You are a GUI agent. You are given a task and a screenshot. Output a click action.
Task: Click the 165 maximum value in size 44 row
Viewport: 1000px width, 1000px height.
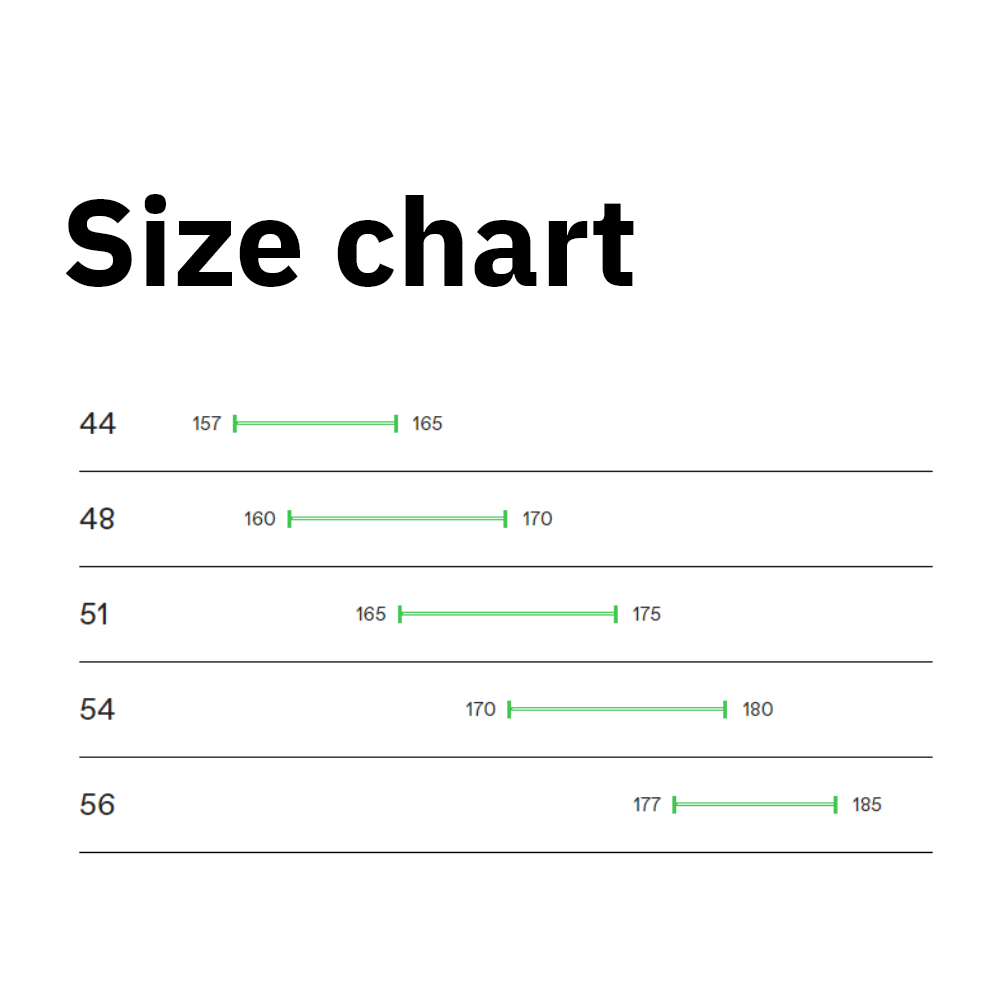coord(427,424)
